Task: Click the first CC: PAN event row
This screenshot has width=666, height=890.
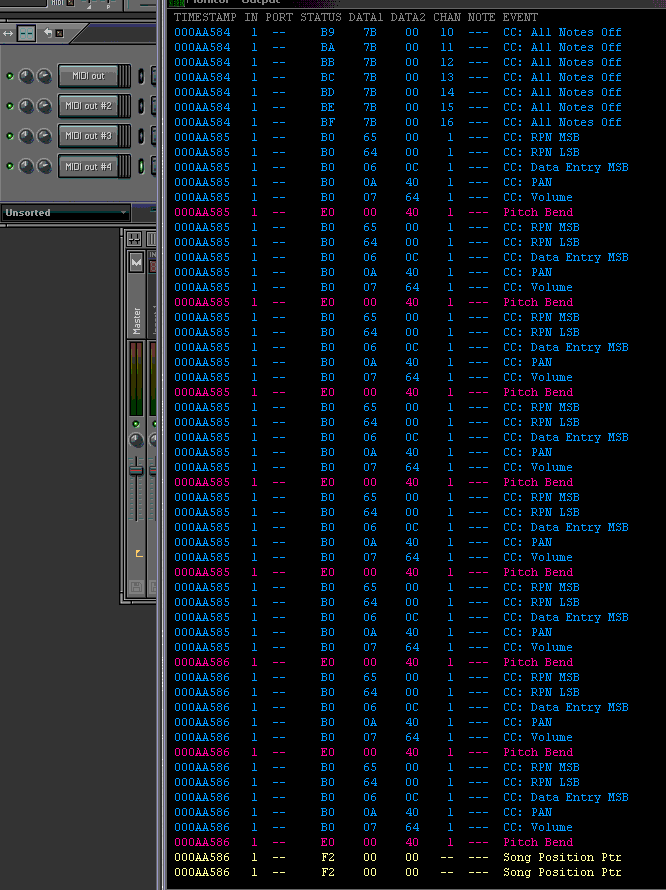Action: pos(363,182)
